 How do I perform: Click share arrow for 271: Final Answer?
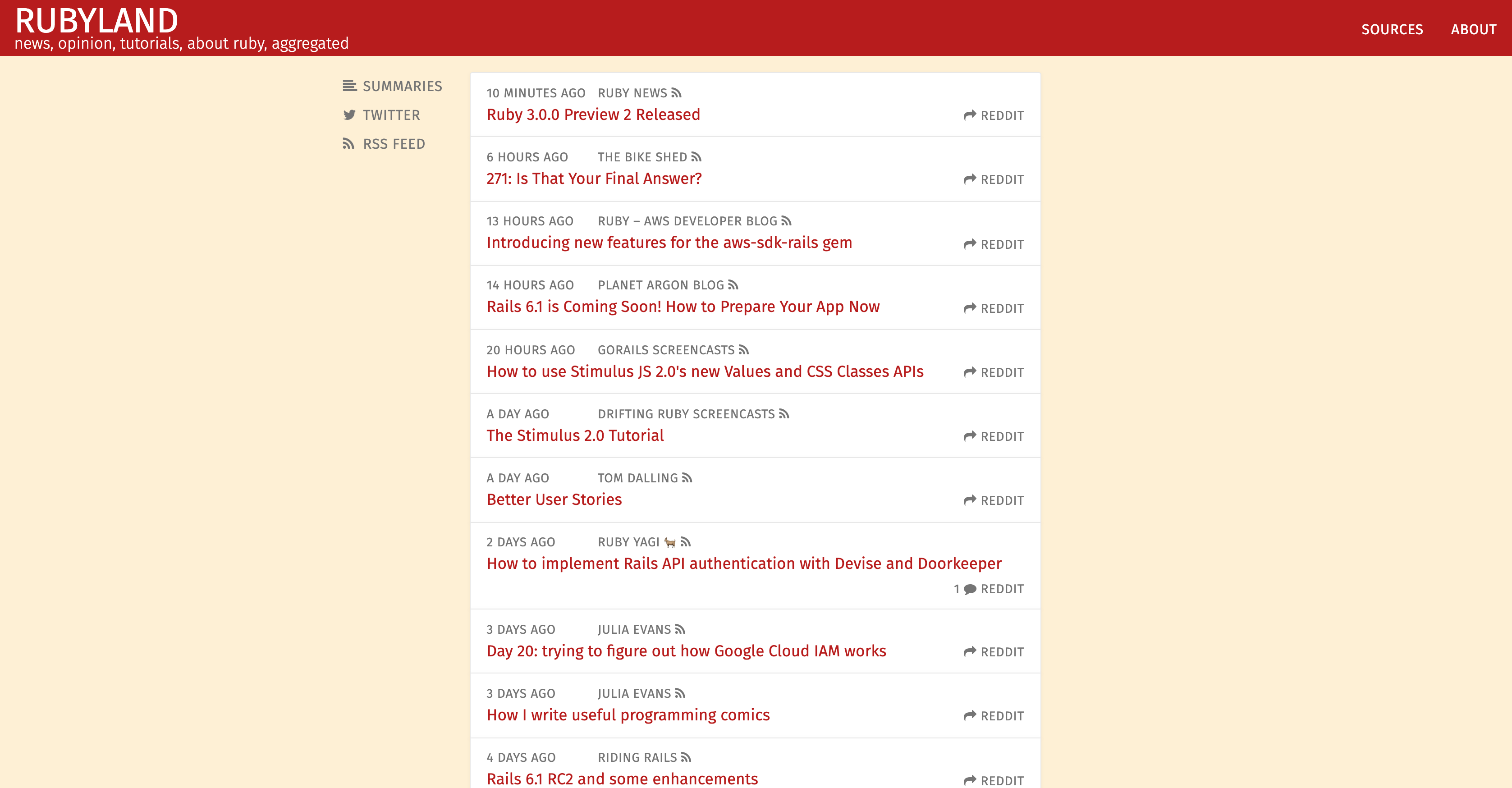click(970, 179)
